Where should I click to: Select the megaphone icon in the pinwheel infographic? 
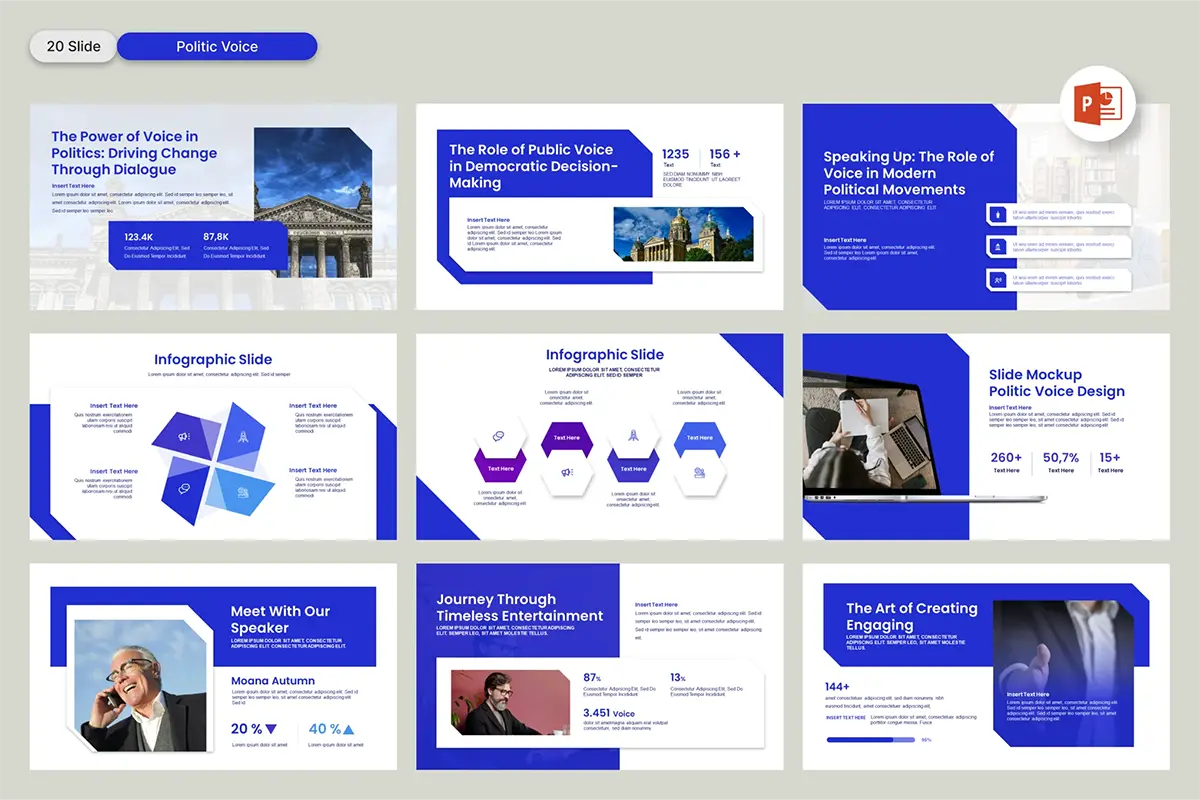pos(184,436)
